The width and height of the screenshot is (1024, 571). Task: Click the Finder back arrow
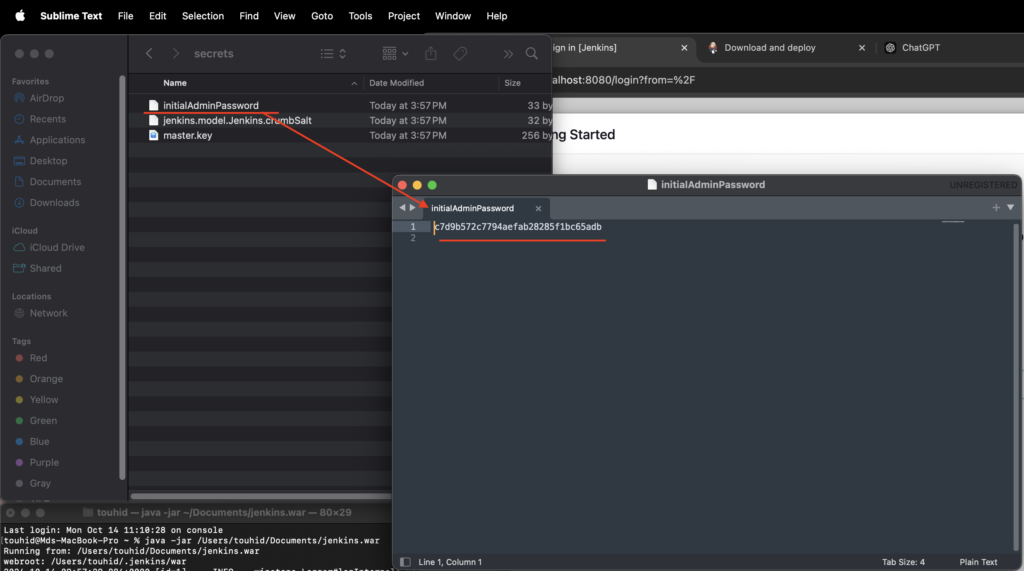pos(149,54)
